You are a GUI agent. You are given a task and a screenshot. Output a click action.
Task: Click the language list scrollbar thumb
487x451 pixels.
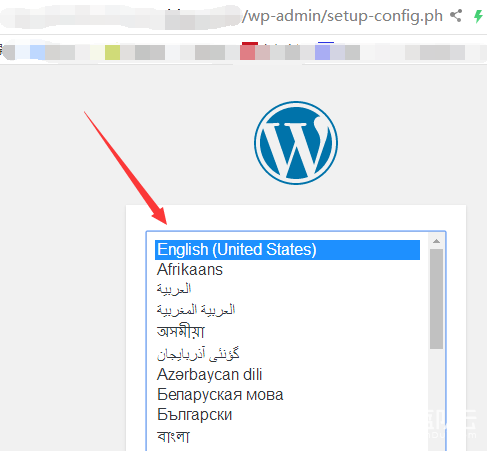coord(436,299)
